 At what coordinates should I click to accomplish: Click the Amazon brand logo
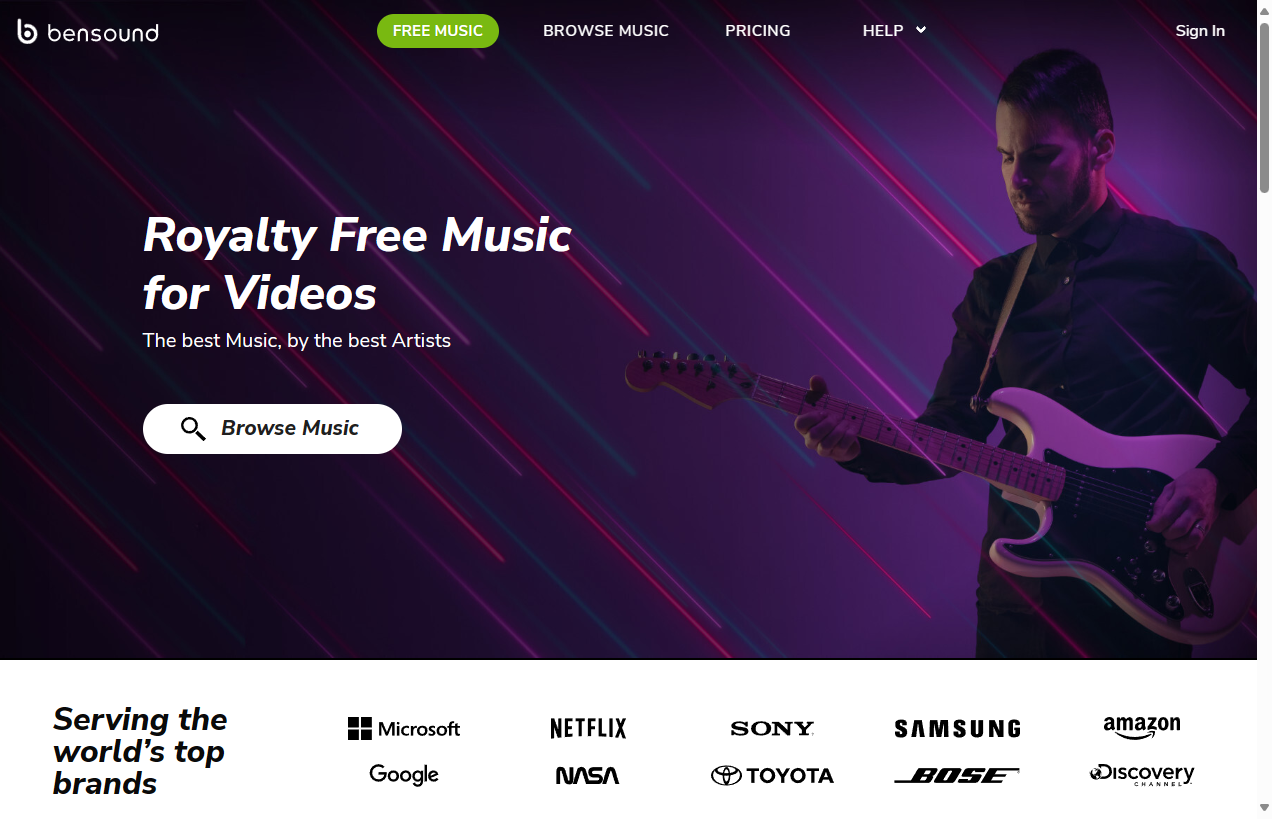pyautogui.click(x=1142, y=727)
